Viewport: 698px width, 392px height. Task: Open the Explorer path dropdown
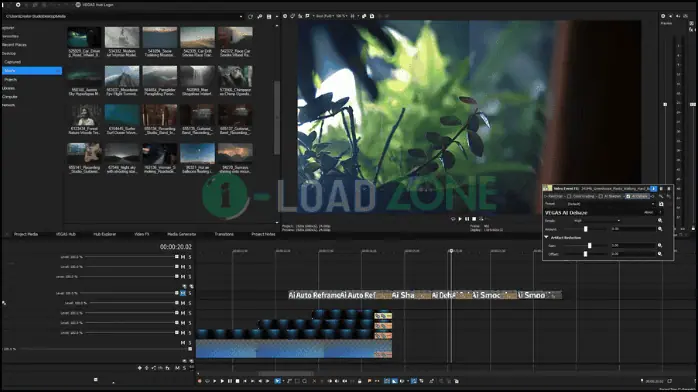(x=241, y=16)
